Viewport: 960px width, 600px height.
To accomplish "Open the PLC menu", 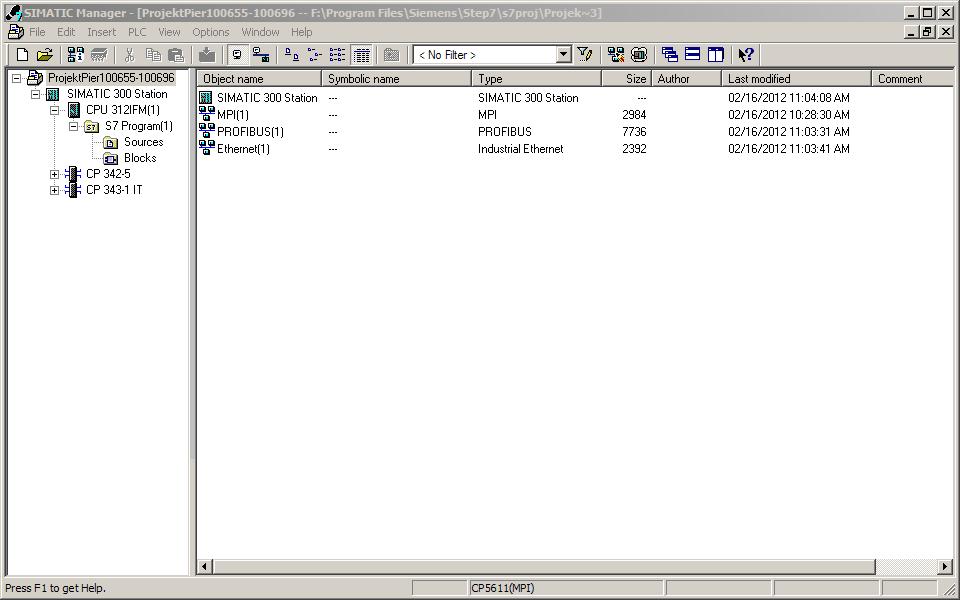I will tap(137, 32).
